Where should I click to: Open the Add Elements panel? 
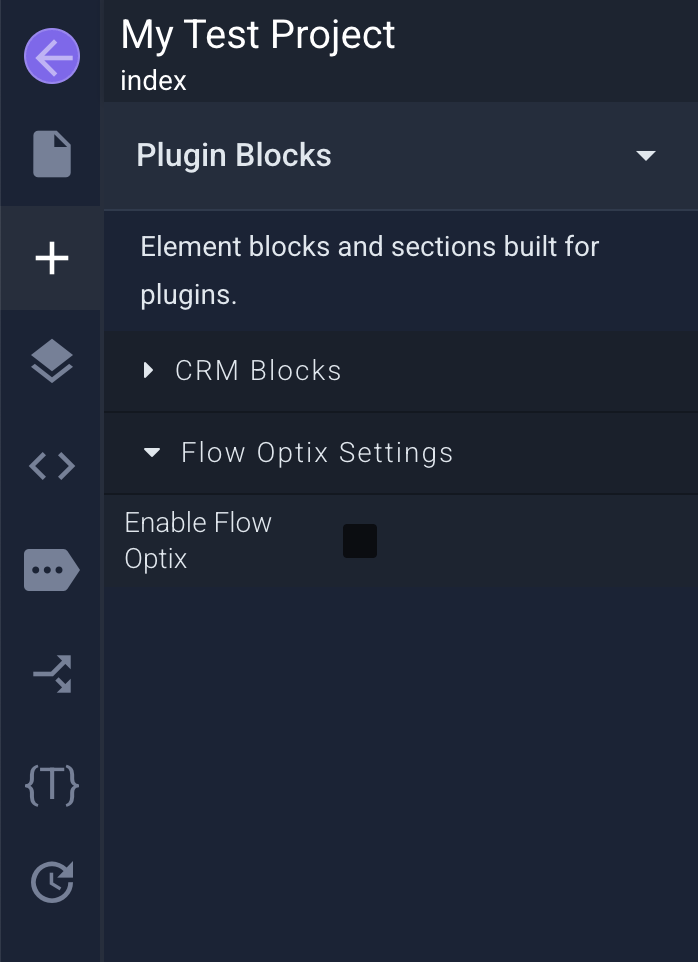[51, 257]
